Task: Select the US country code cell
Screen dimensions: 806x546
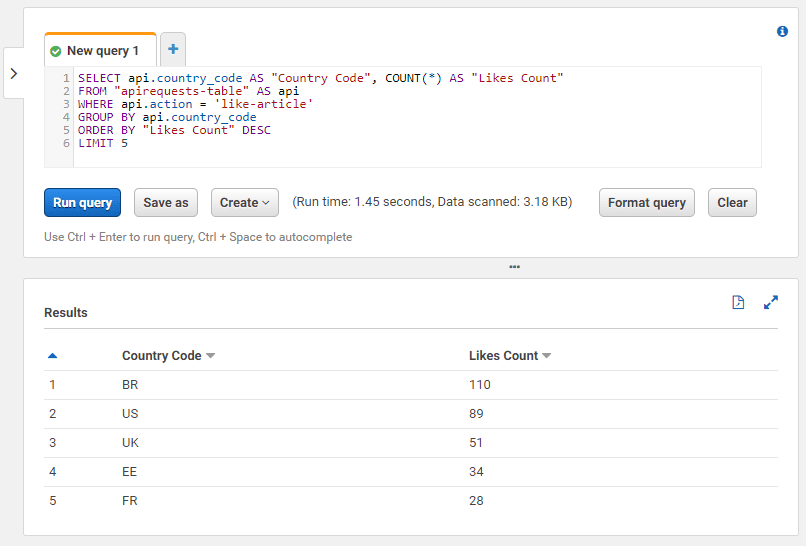Action: click(x=130, y=414)
